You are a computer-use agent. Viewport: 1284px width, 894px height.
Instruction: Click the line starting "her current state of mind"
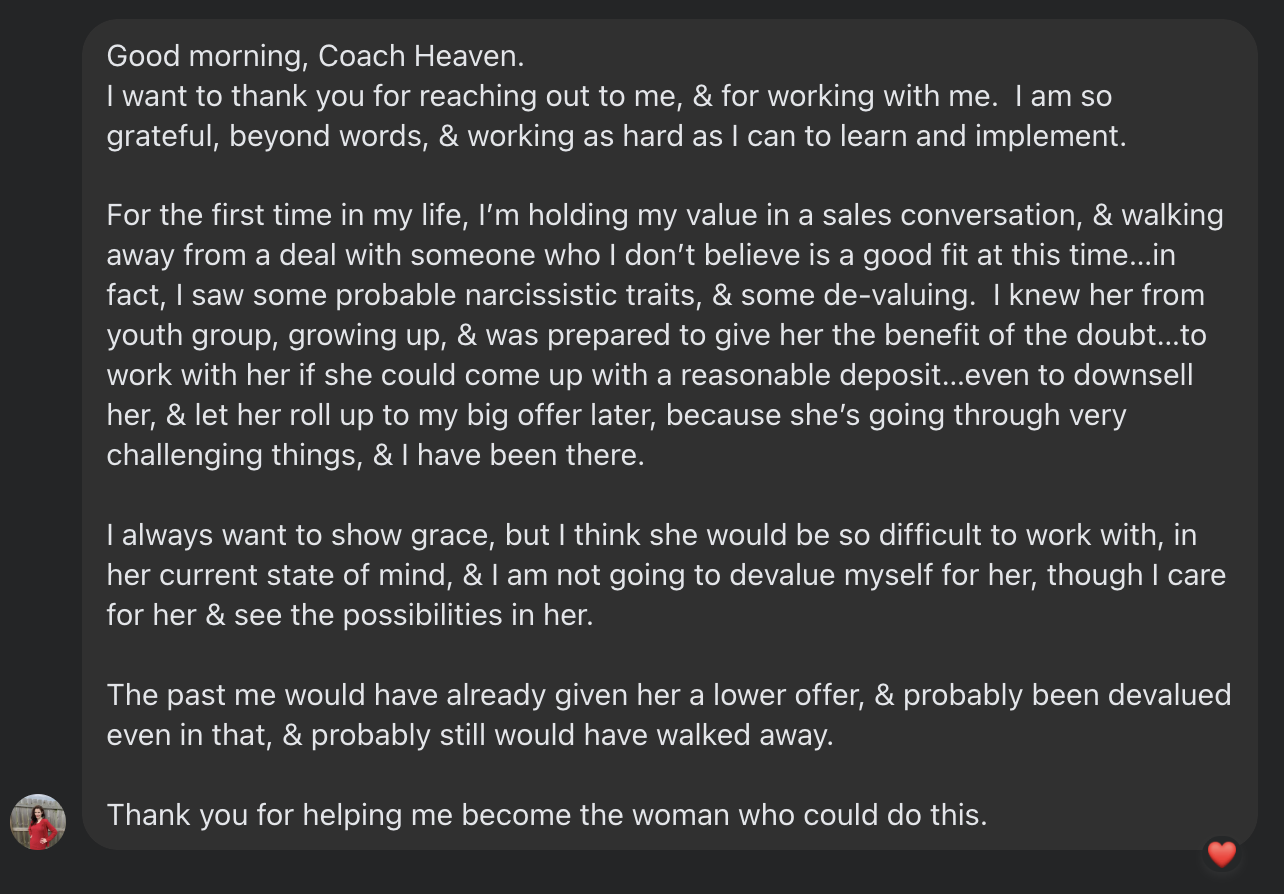(x=665, y=575)
